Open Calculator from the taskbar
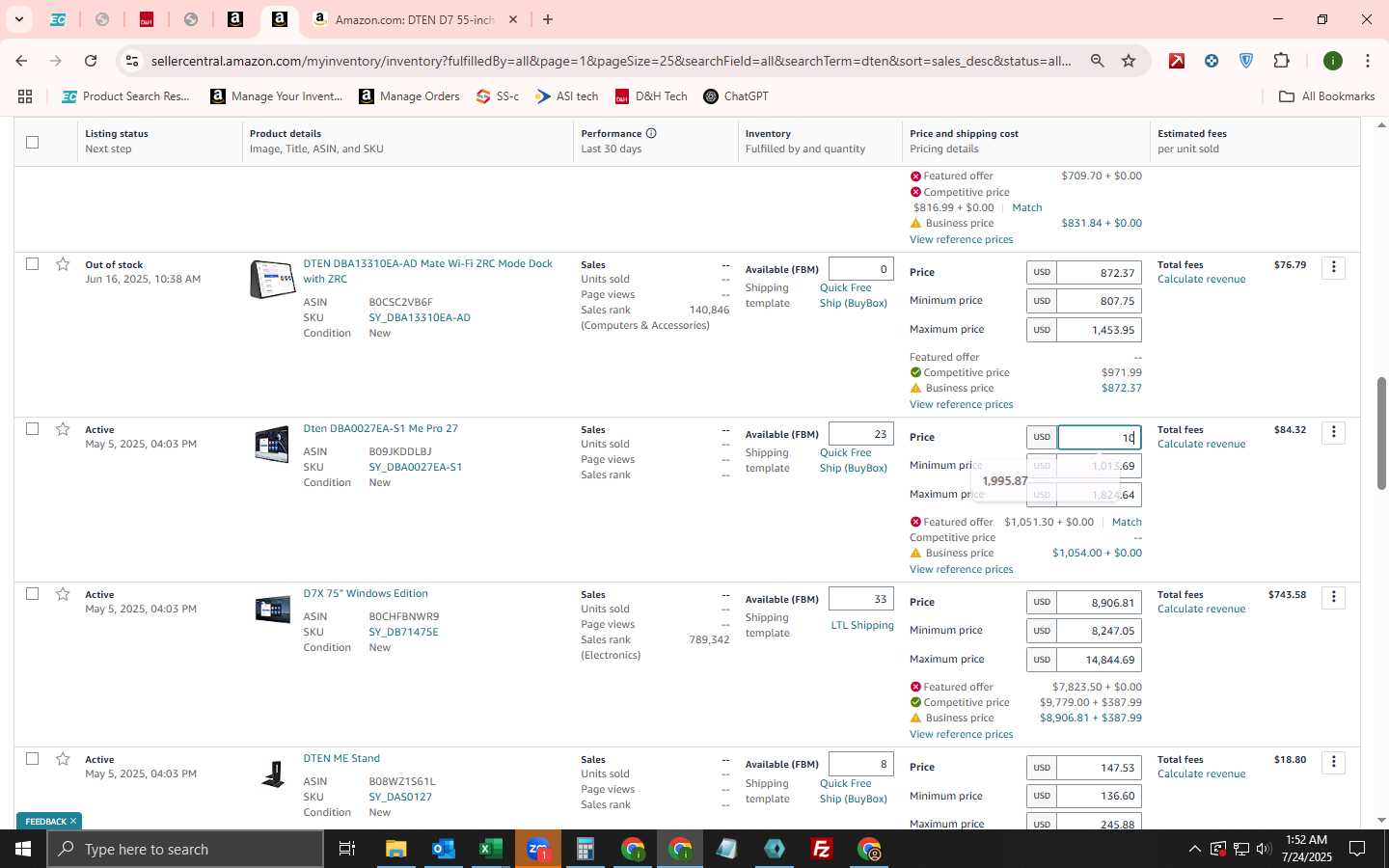Screen dimensions: 1389x868 click(585, 849)
